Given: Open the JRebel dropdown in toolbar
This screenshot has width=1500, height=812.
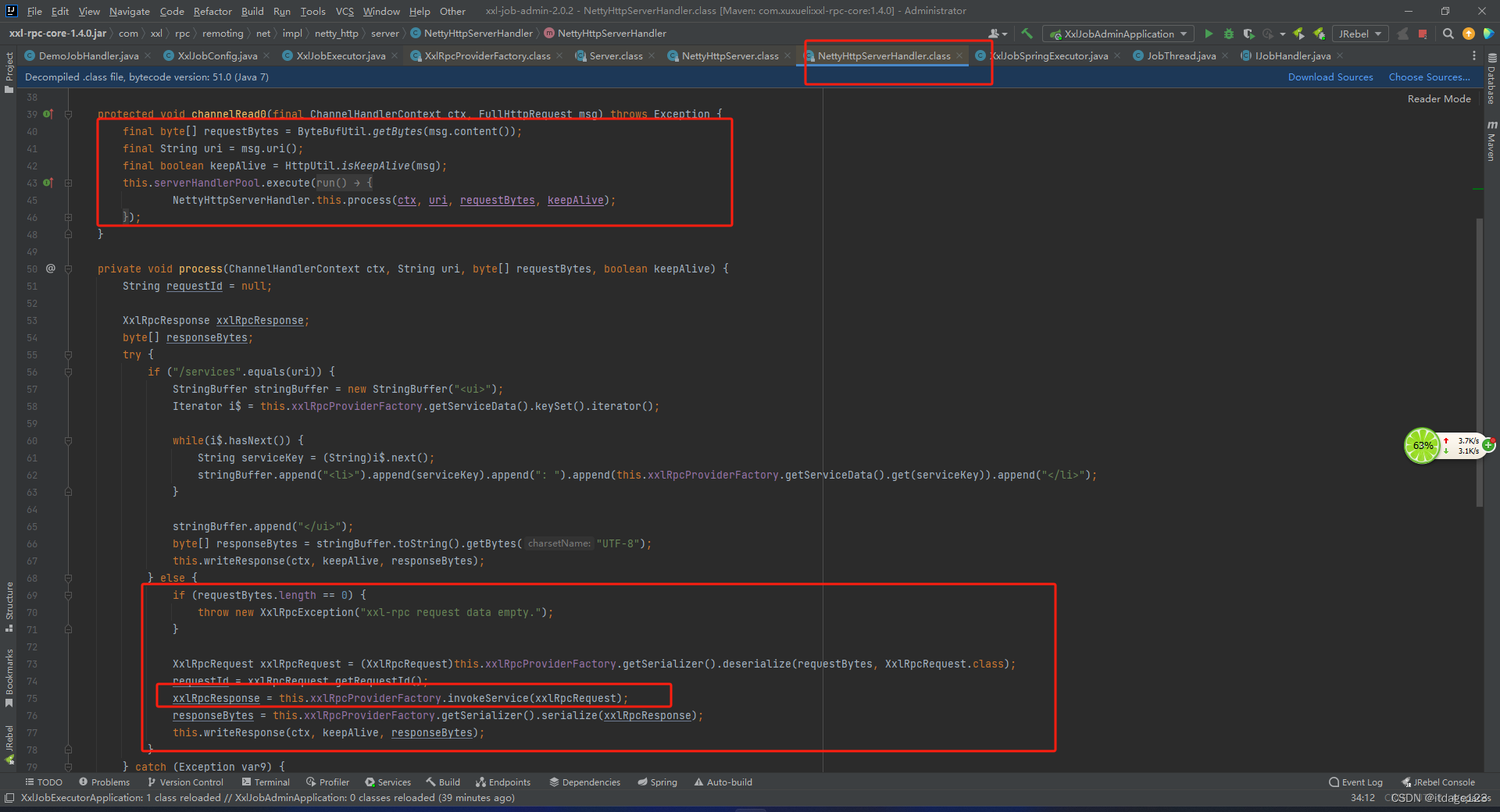Looking at the screenshot, I should [x=1360, y=34].
